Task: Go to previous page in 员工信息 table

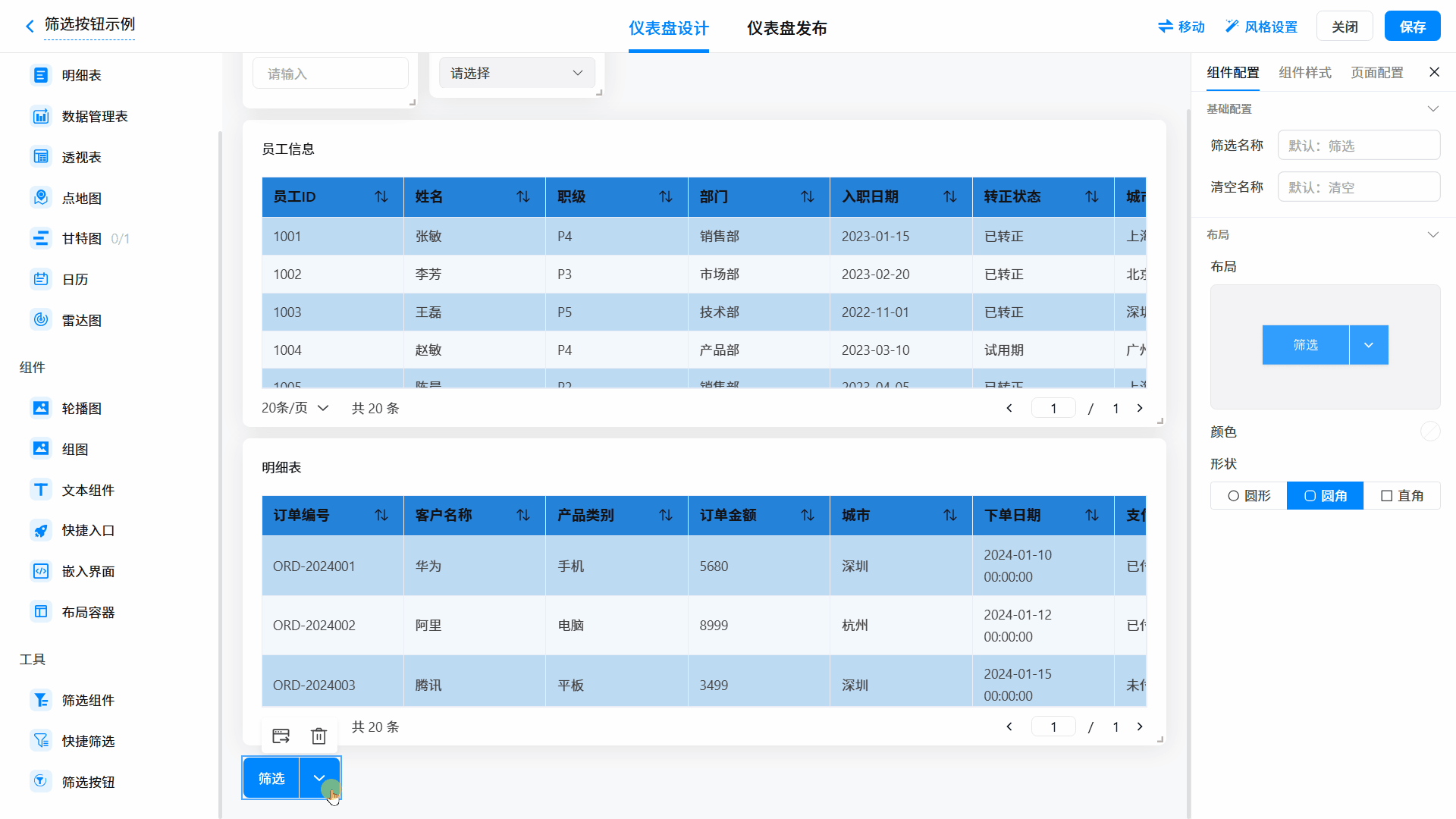Action: (x=1009, y=408)
